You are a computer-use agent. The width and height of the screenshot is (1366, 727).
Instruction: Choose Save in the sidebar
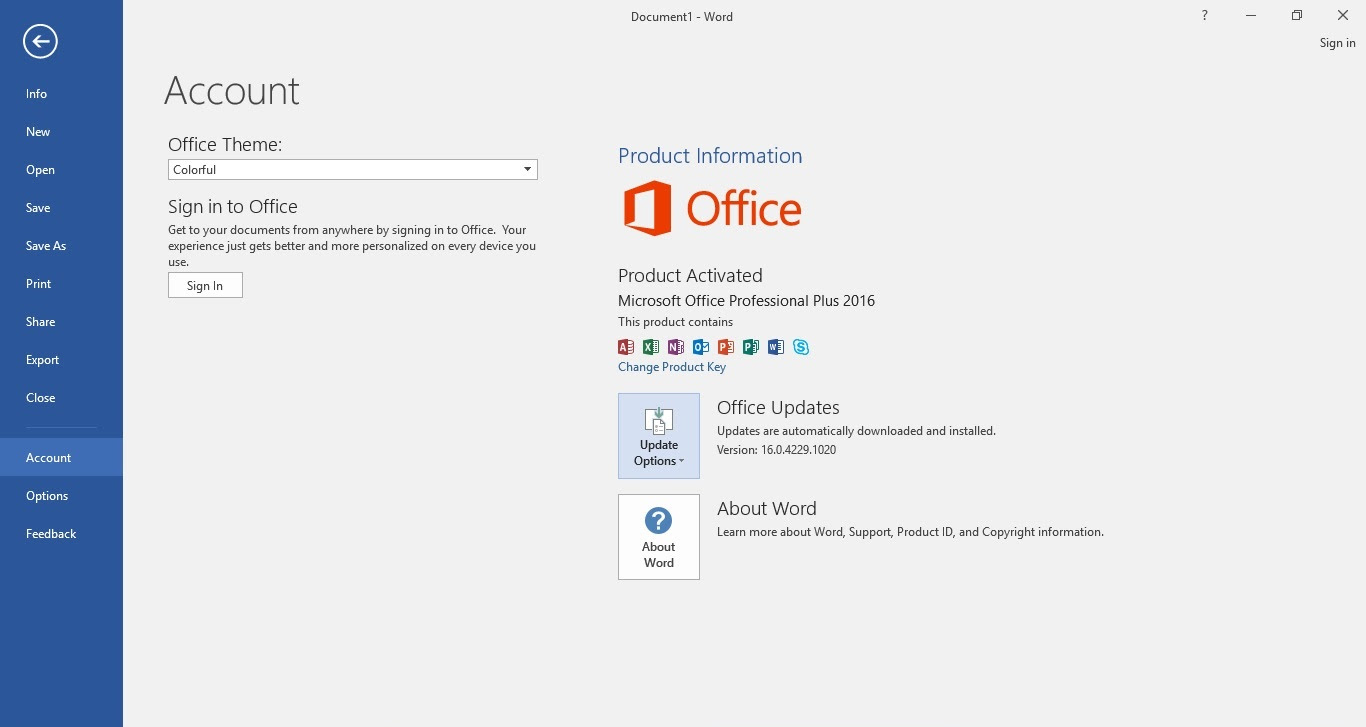61,208
